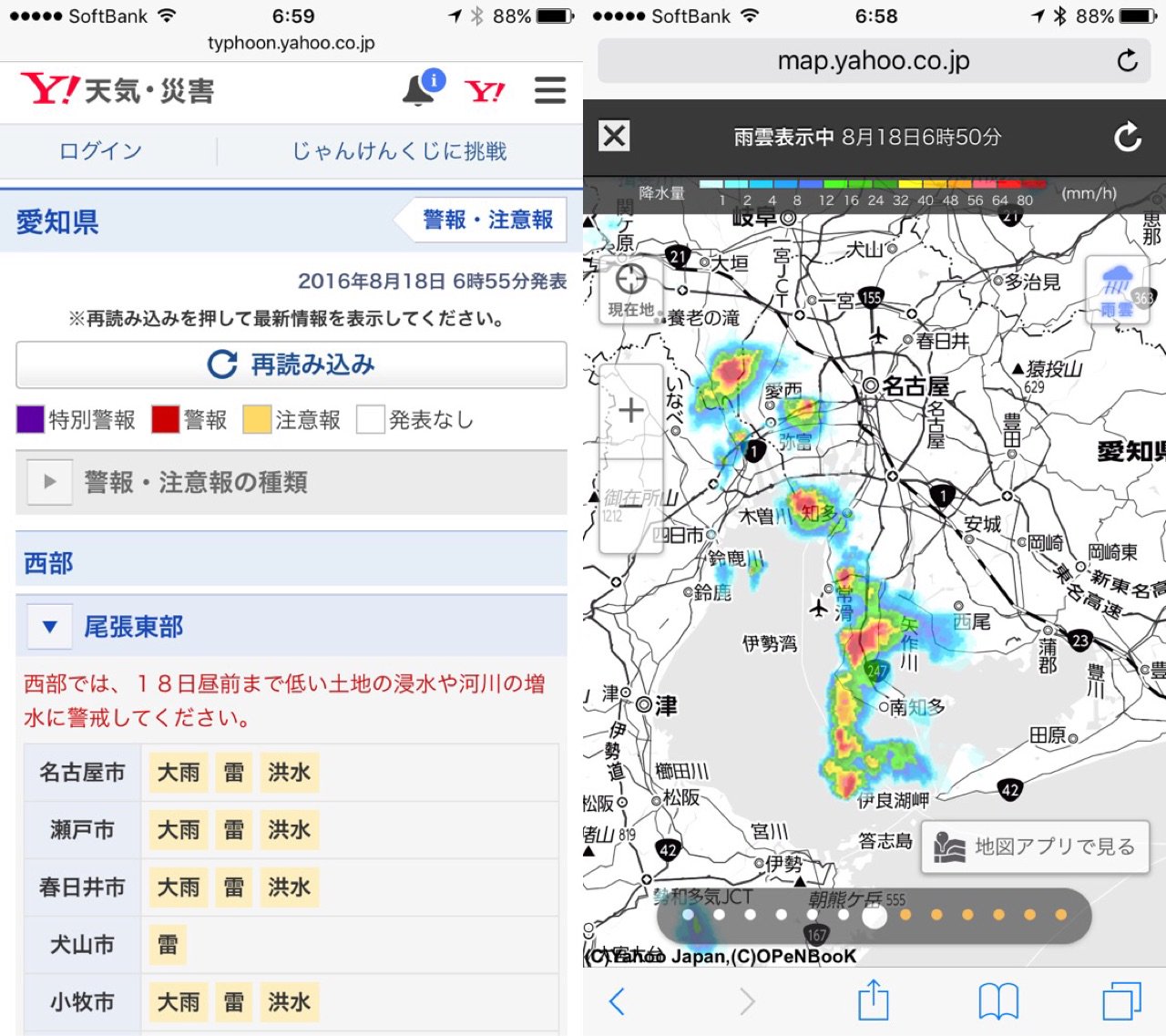Zoom in the map with plus button
The height and width of the screenshot is (1036, 1166).
coord(631,411)
